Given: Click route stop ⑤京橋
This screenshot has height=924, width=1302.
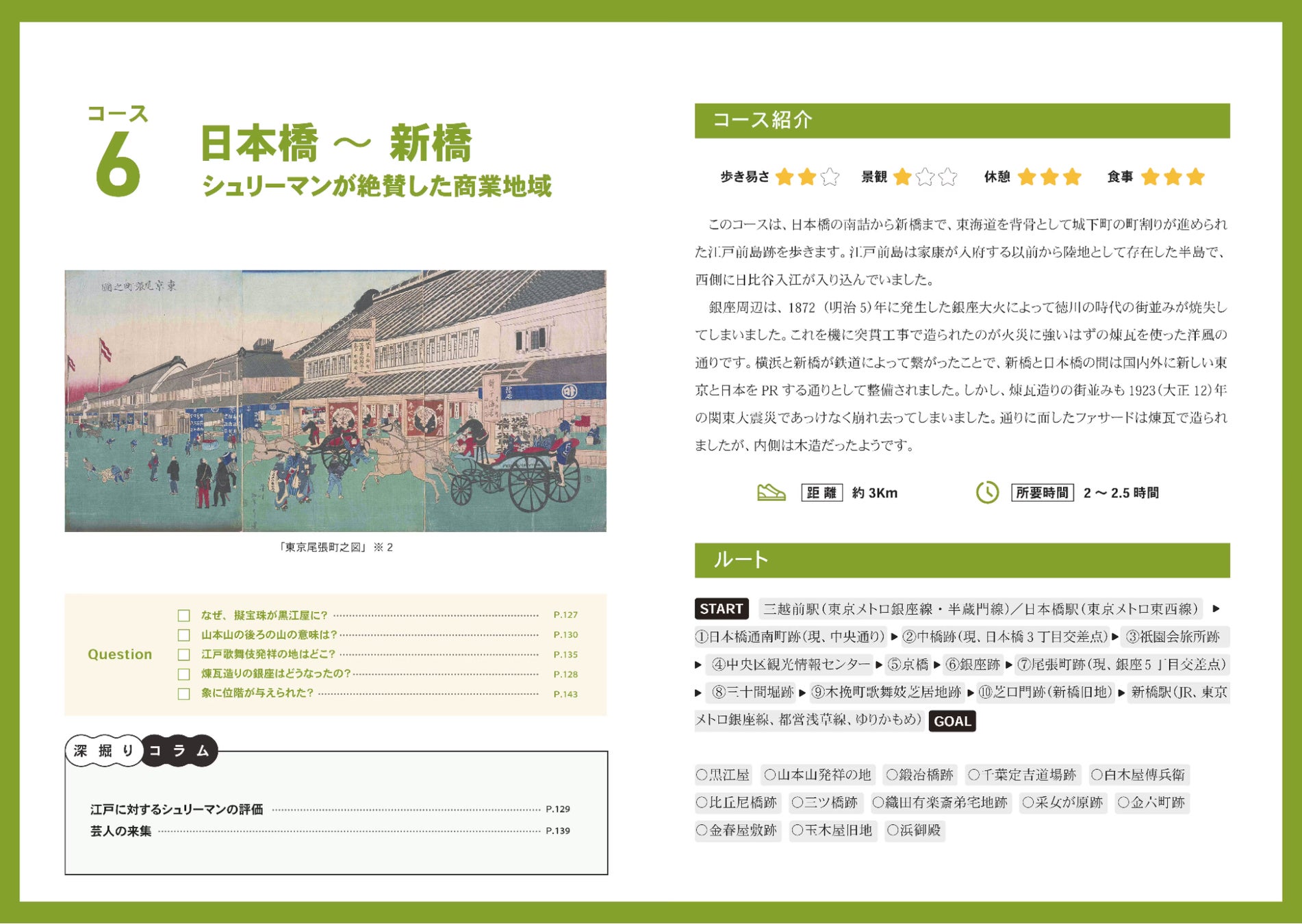Looking at the screenshot, I should [908, 665].
